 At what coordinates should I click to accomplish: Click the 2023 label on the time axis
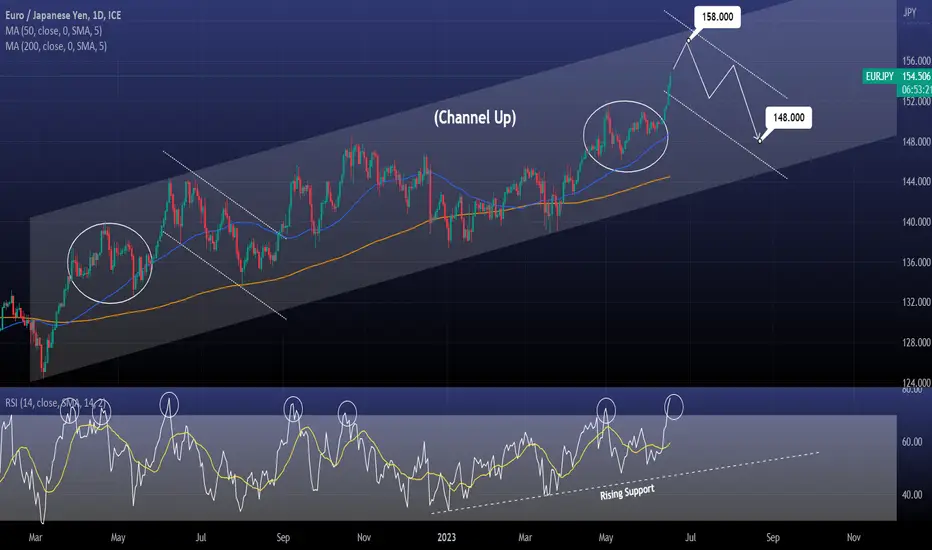click(x=446, y=538)
